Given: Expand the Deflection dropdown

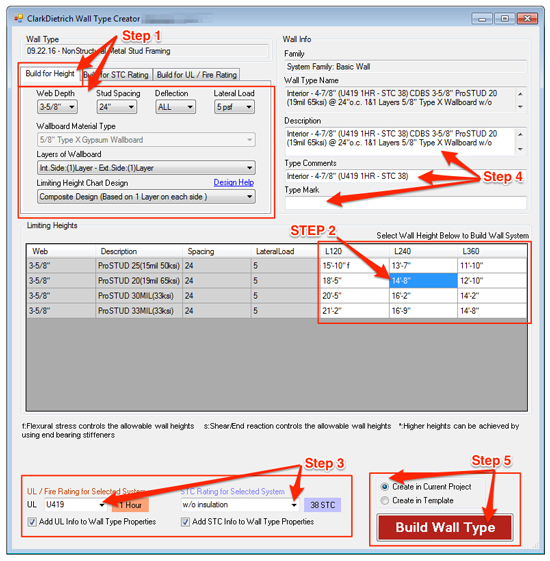Looking at the screenshot, I should point(175,107).
